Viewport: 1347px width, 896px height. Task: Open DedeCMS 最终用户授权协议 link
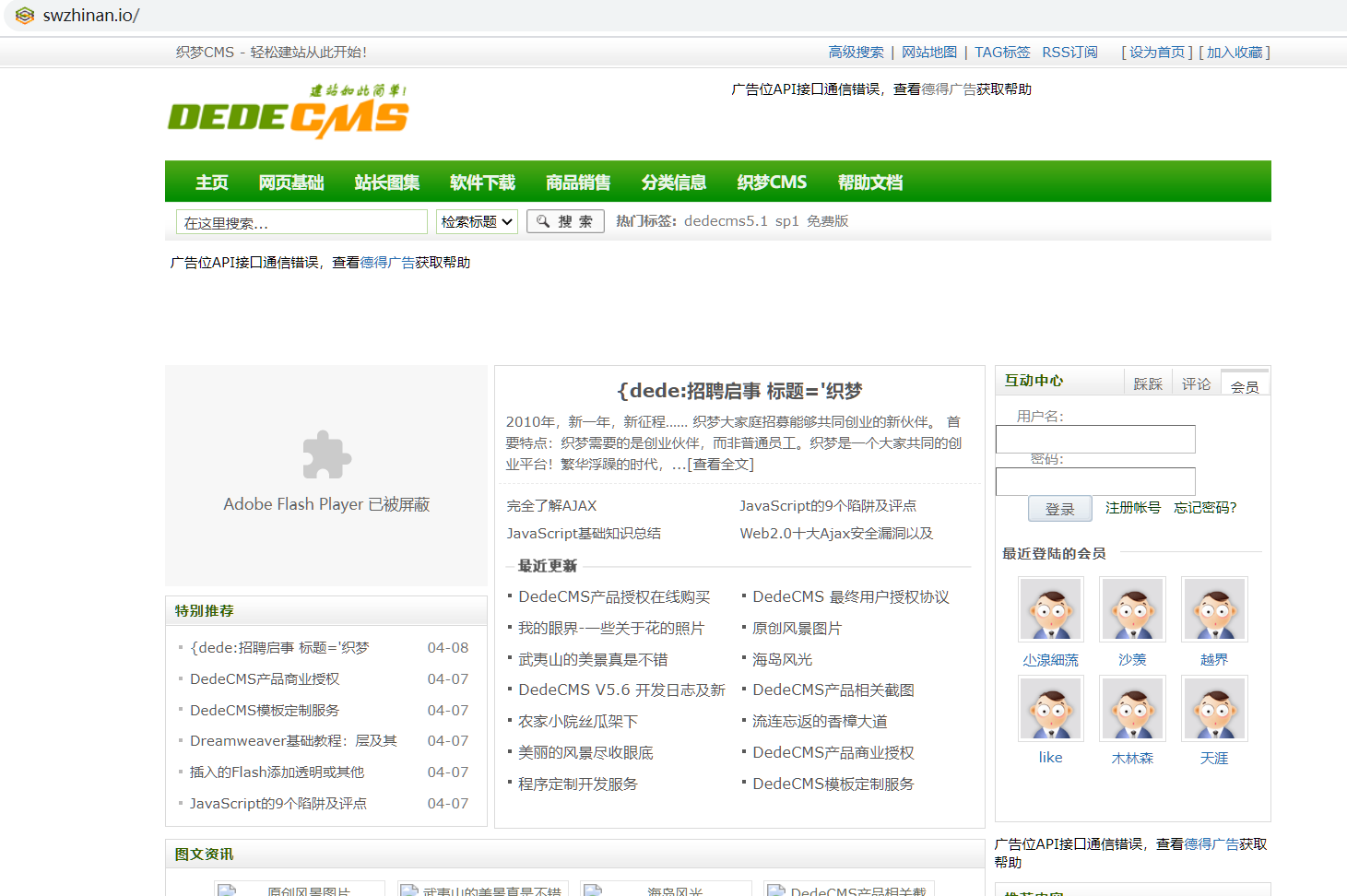[851, 597]
